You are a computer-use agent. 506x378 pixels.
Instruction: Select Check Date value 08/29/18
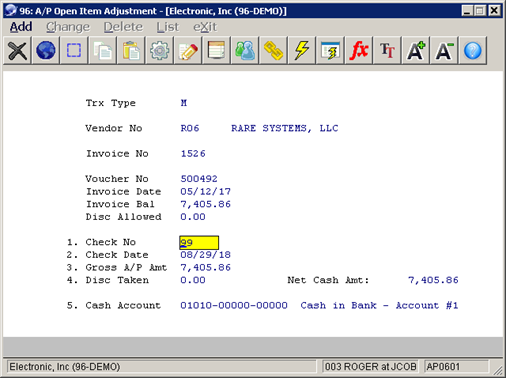coord(205,255)
